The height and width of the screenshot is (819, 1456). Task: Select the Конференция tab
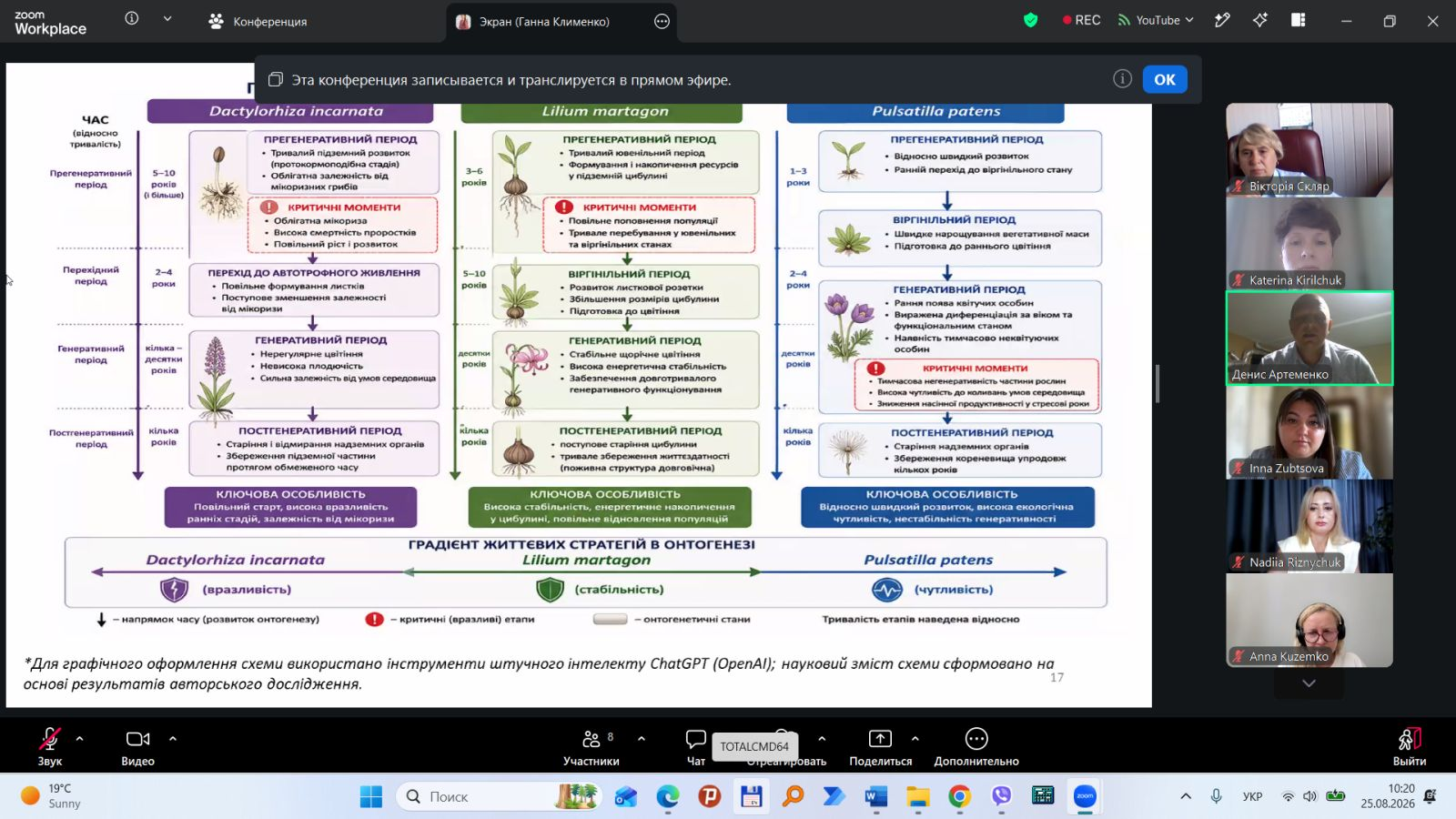point(258,21)
